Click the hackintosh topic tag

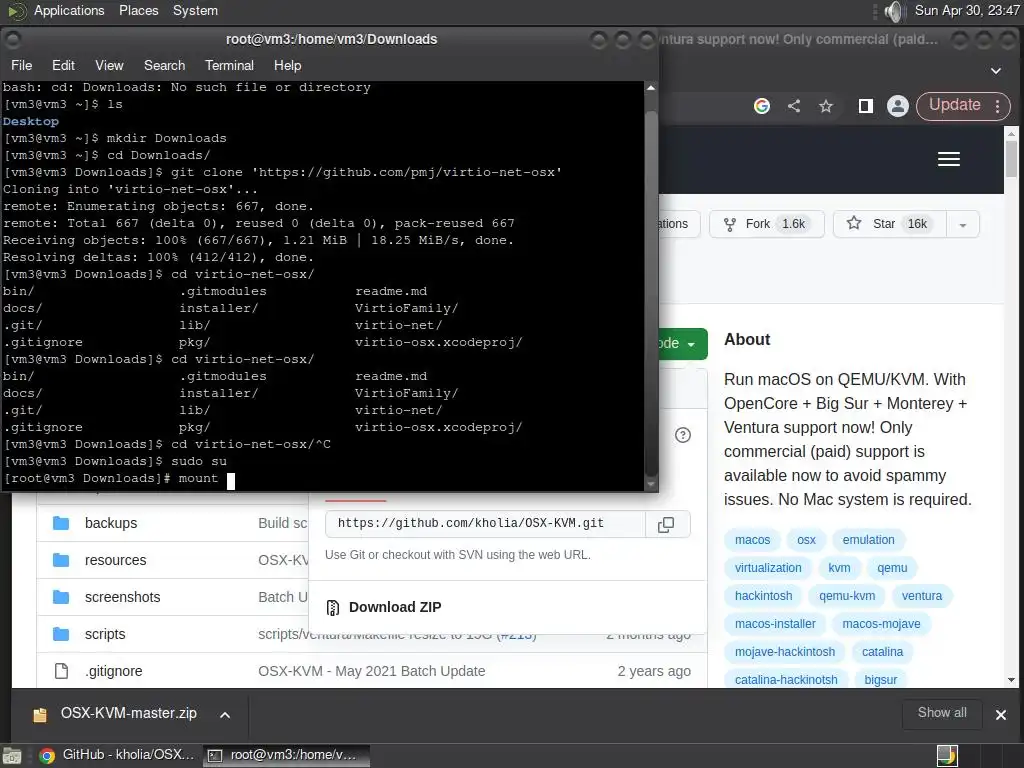(763, 596)
